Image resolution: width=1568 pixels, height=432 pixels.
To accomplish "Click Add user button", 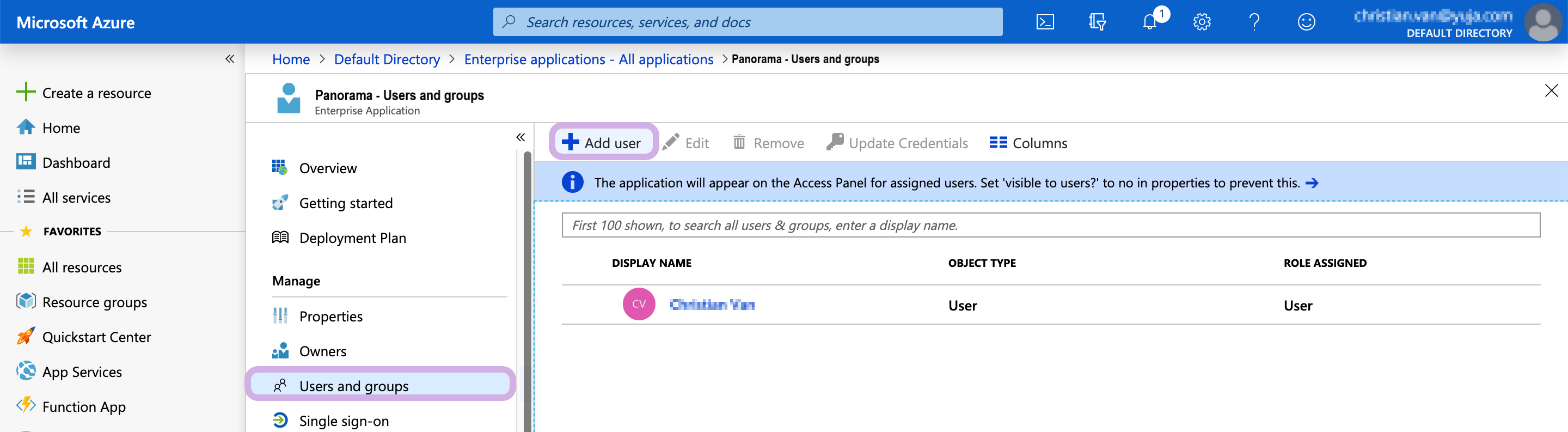I will coord(602,143).
